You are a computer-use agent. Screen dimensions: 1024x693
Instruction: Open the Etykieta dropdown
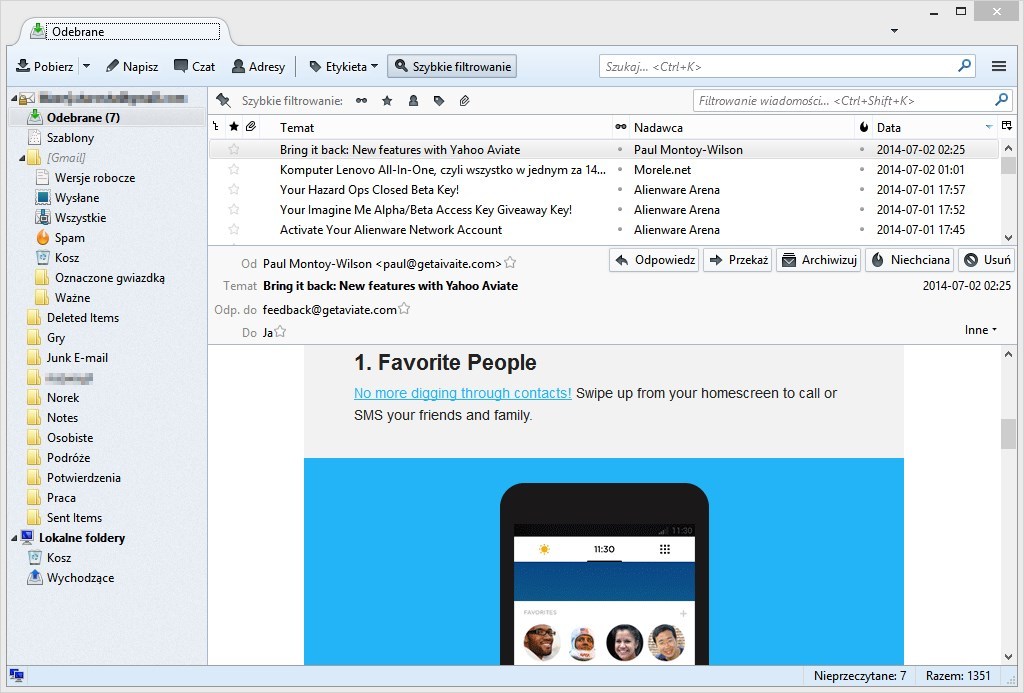[x=343, y=66]
